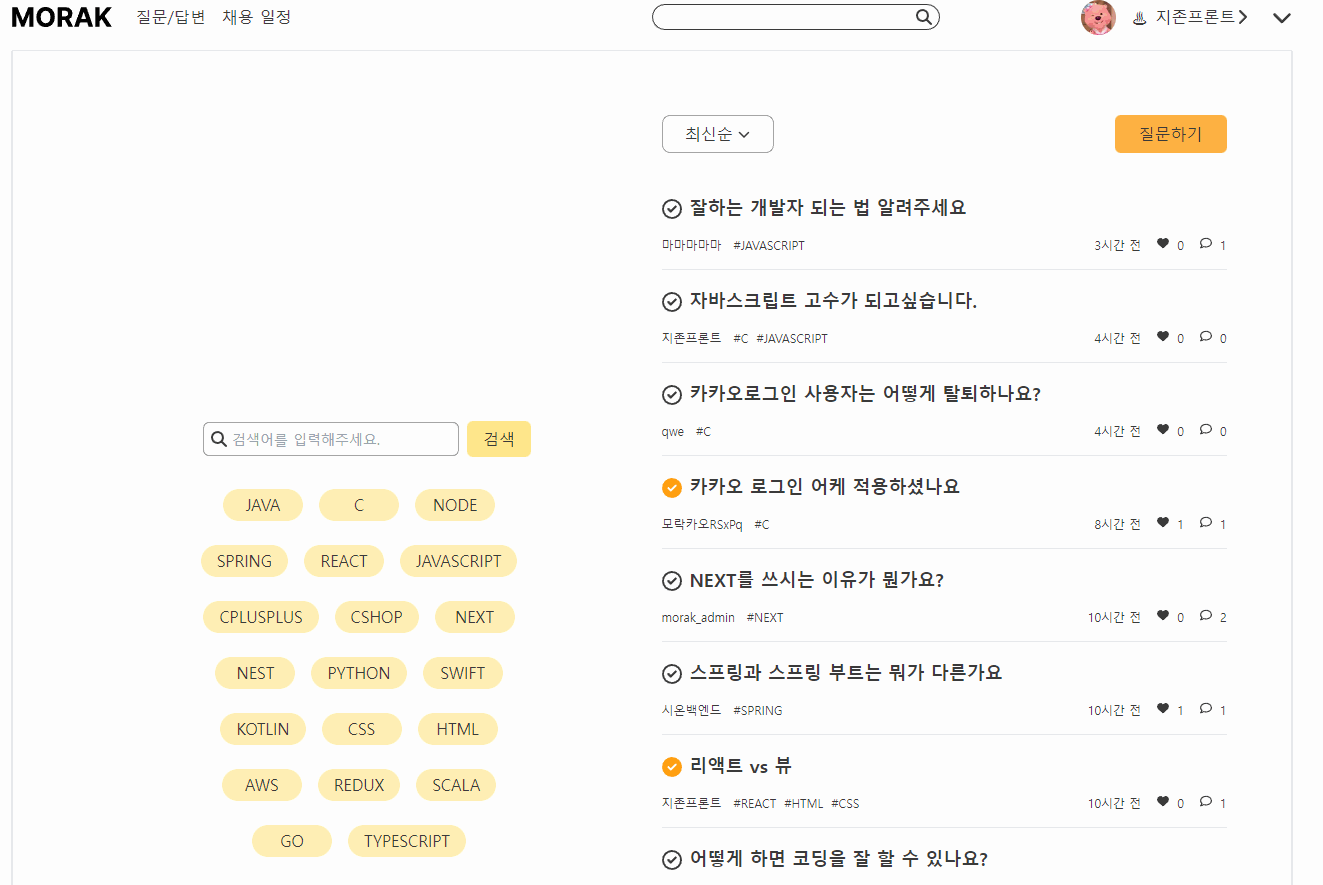The height and width of the screenshot is (885, 1323).
Task: Select the CPLUSPLUS tag chip
Action: (x=261, y=617)
